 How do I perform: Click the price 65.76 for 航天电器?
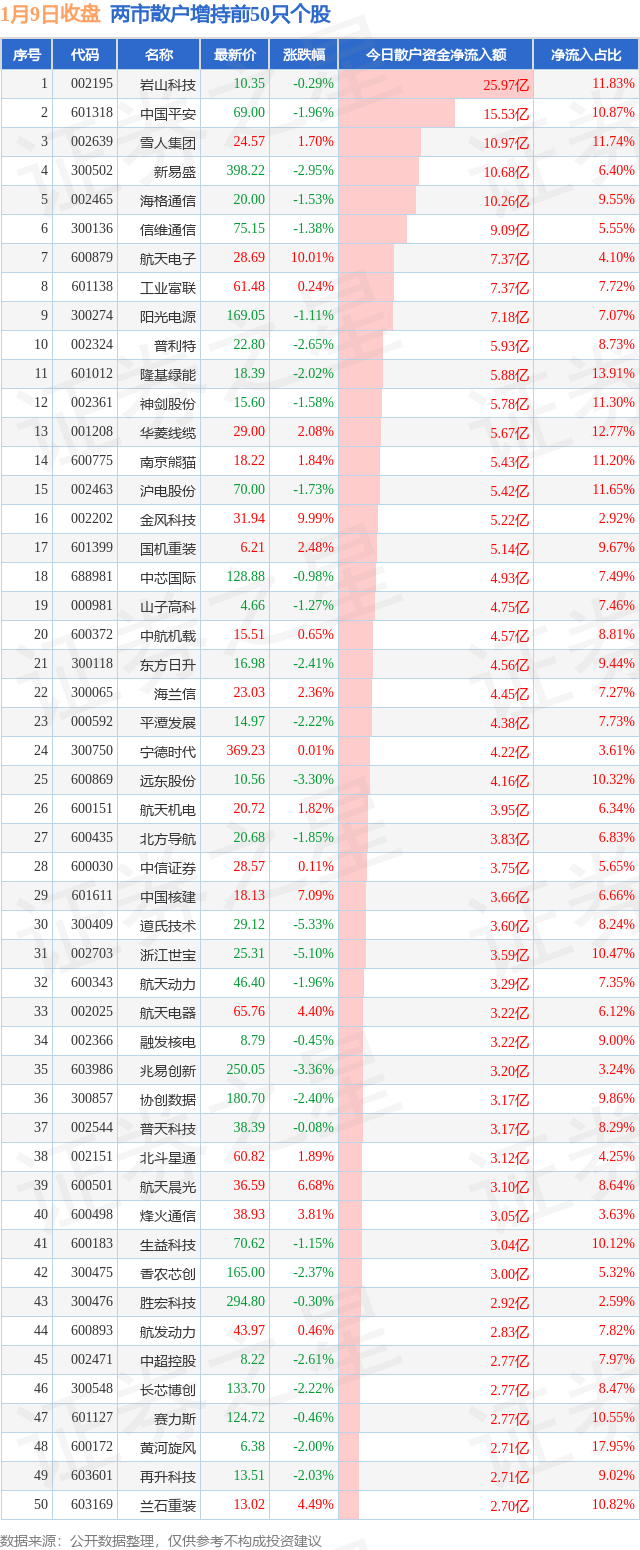249,1012
